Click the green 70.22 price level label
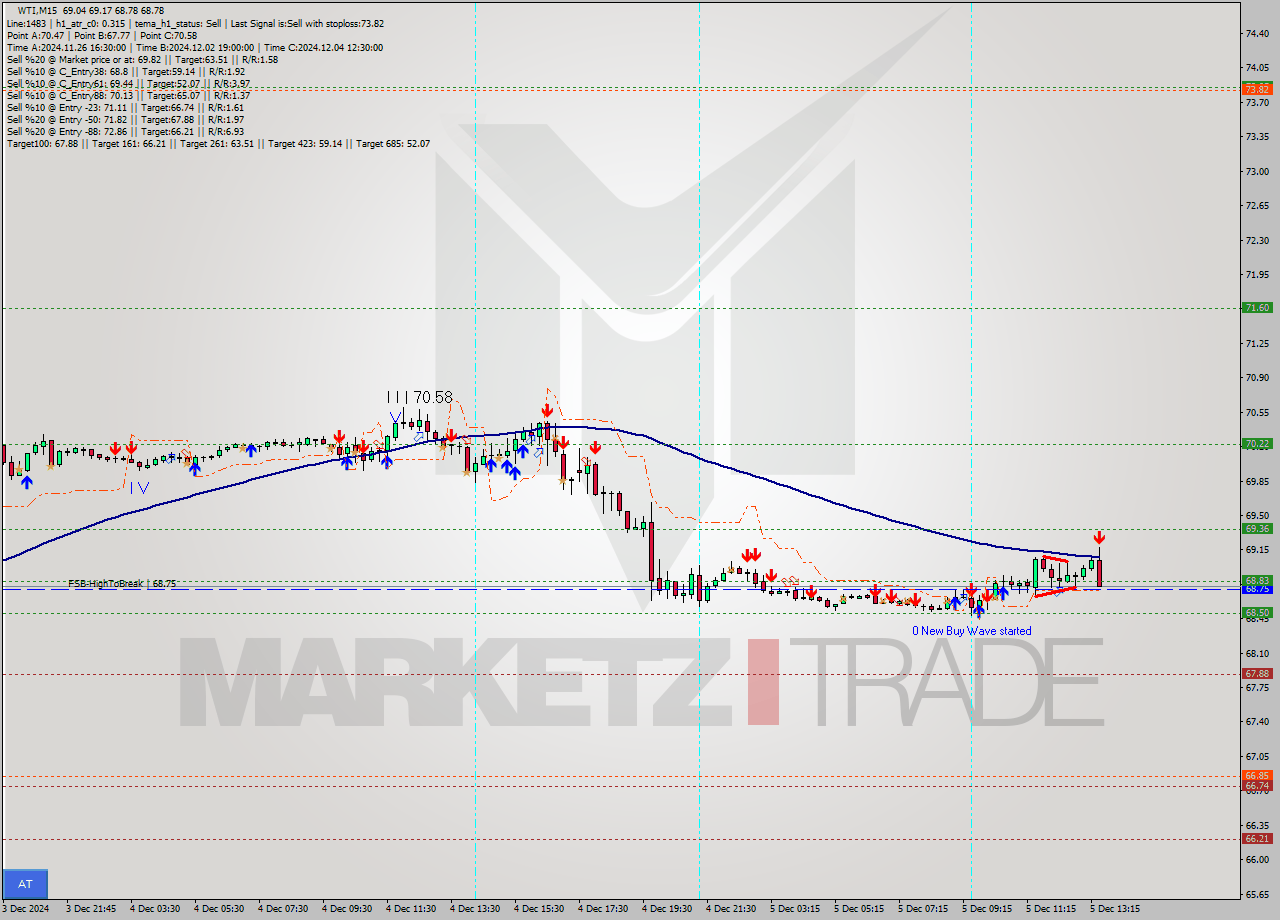Viewport: 1280px width, 920px height. pos(1257,443)
